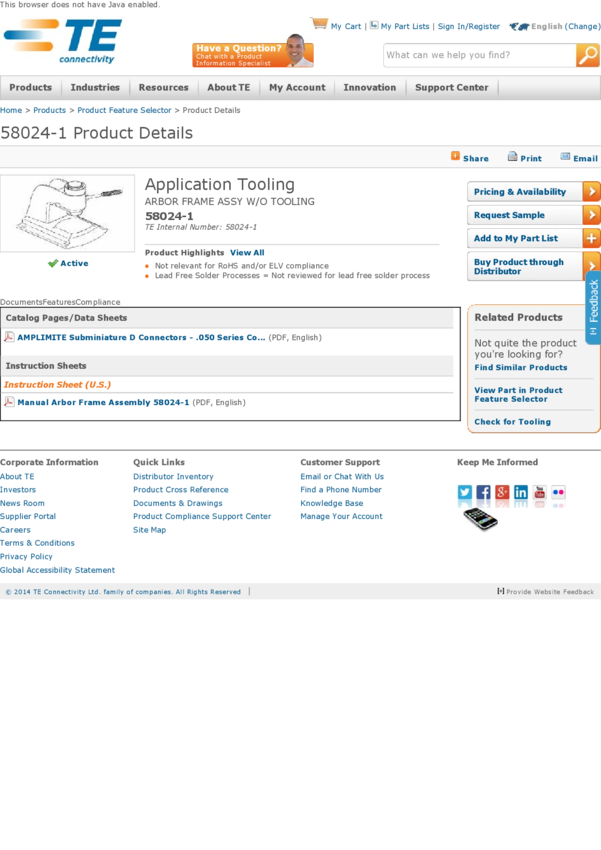This screenshot has width=601, height=850.
Task: Open Manual Arbor Frame Assembly 58024-1 PDF
Action: pyautogui.click(x=103, y=402)
